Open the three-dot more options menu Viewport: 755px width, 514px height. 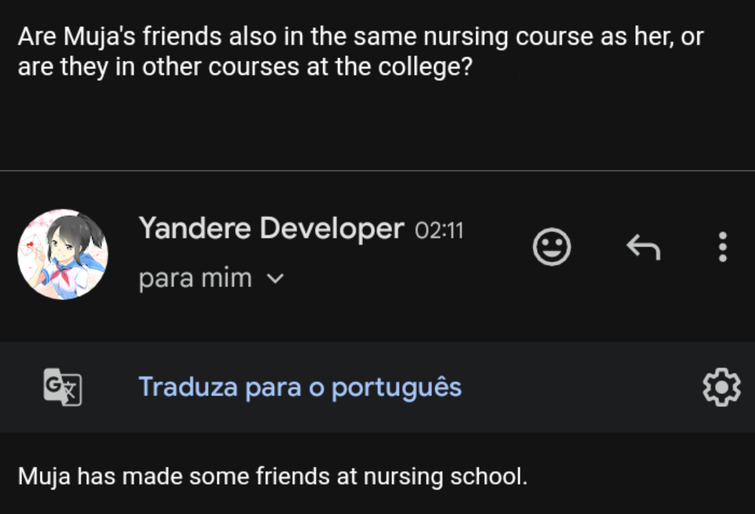point(722,247)
